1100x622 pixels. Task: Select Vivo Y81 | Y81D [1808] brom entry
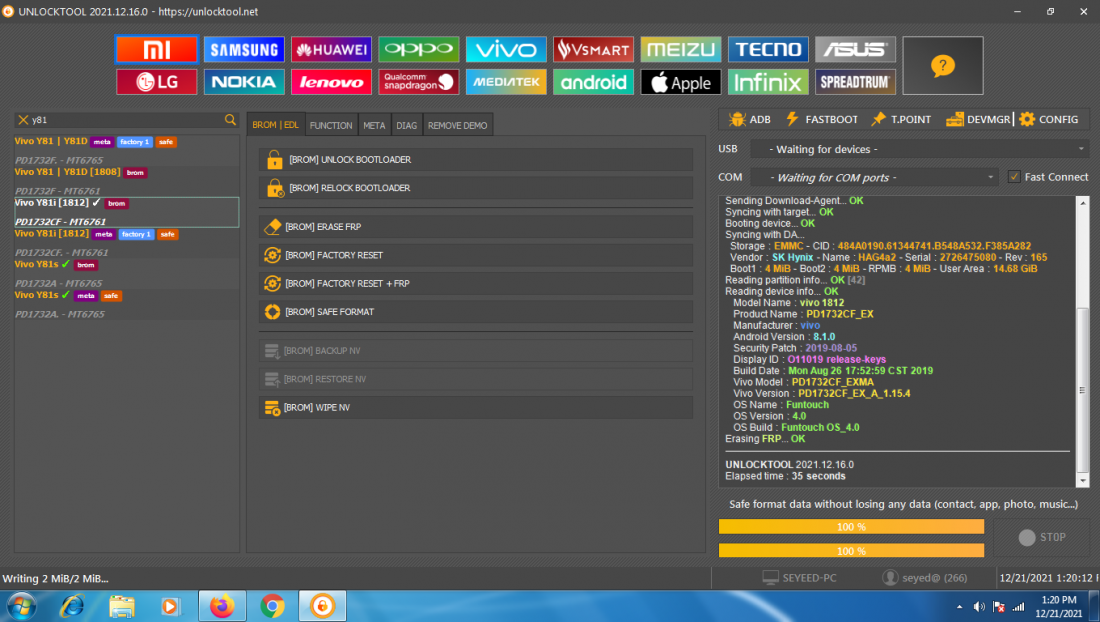[126, 181]
